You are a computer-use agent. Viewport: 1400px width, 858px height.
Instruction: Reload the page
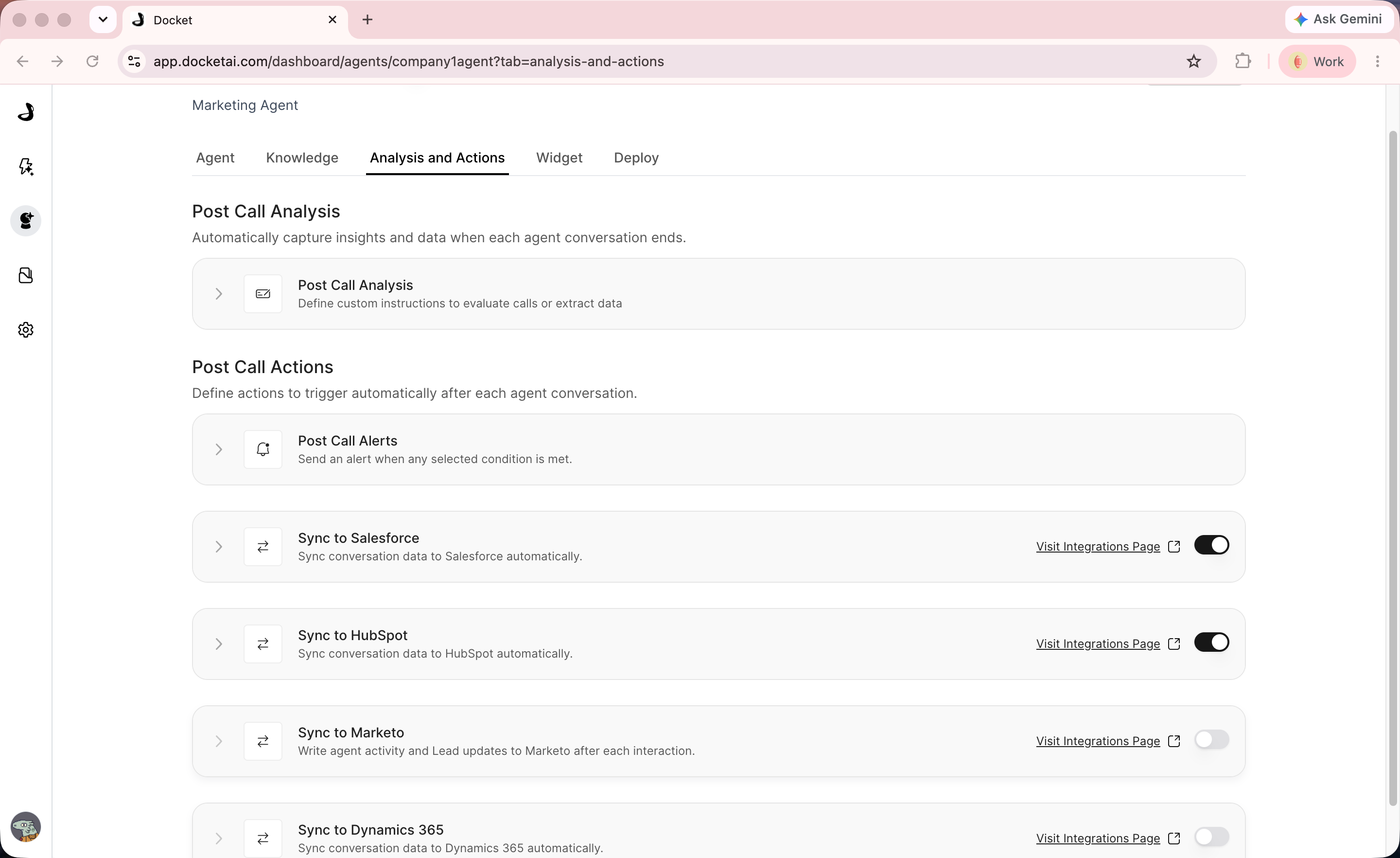tap(93, 61)
